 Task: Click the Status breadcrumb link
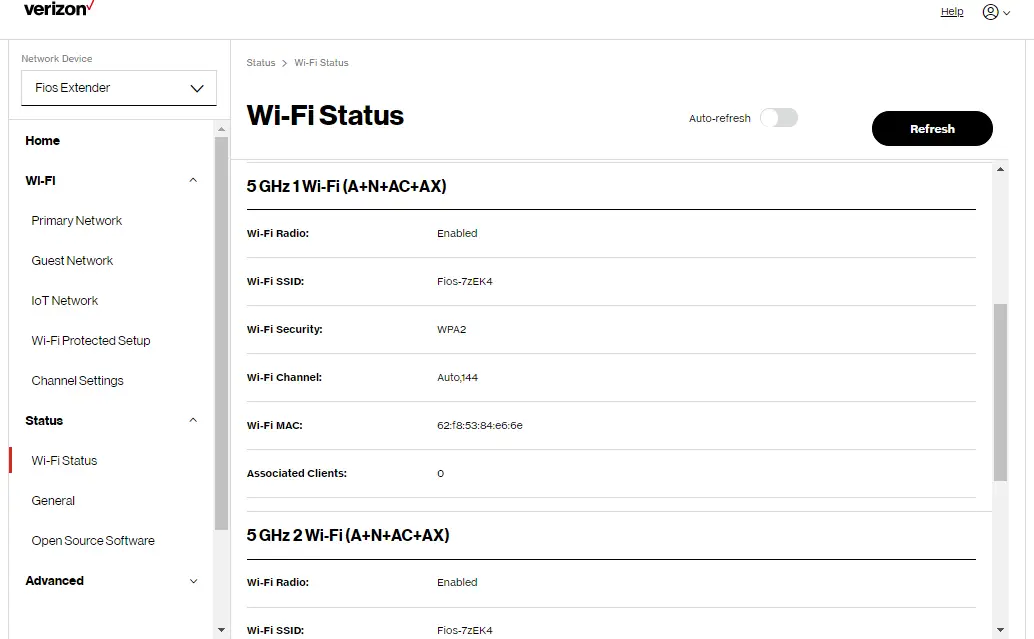[x=260, y=62]
